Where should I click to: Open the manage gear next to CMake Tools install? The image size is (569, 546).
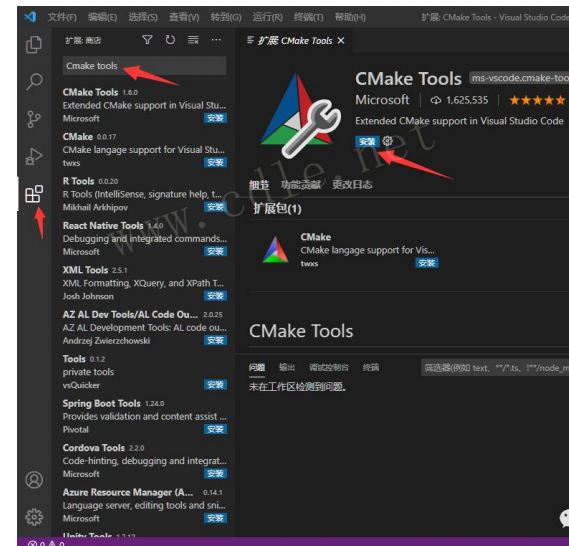[388, 141]
